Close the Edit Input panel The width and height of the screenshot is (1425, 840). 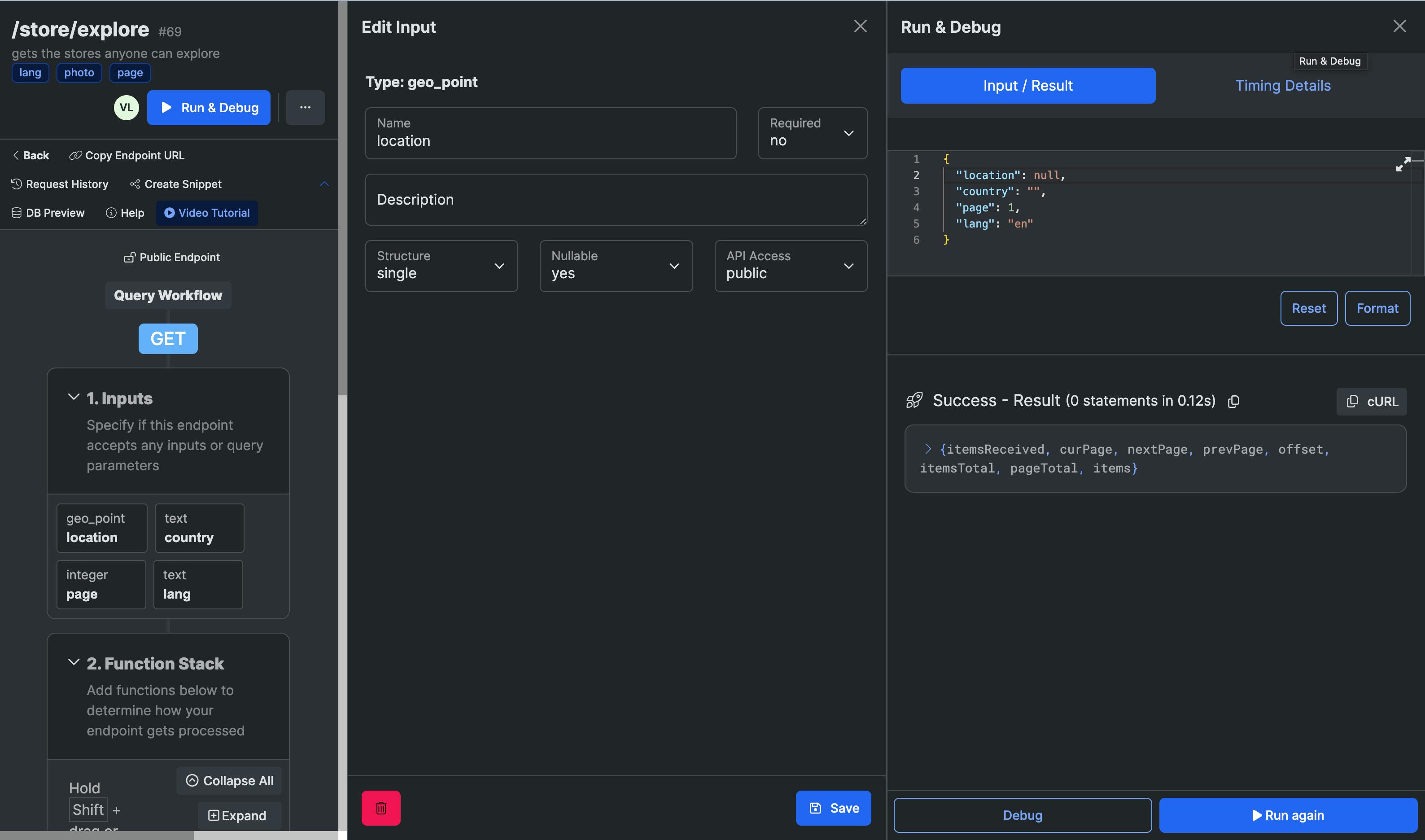[x=860, y=26]
